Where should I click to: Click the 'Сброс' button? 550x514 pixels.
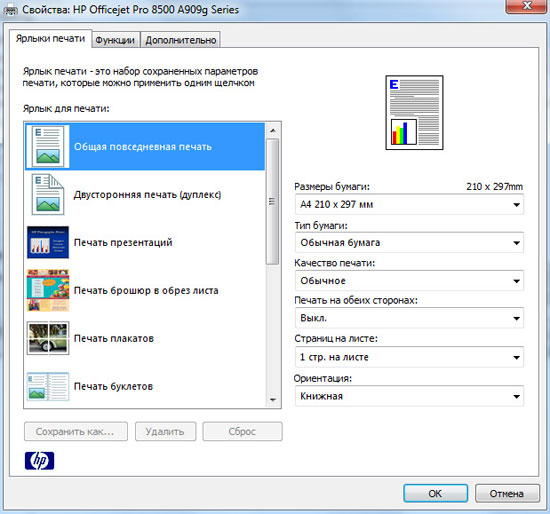click(x=242, y=431)
